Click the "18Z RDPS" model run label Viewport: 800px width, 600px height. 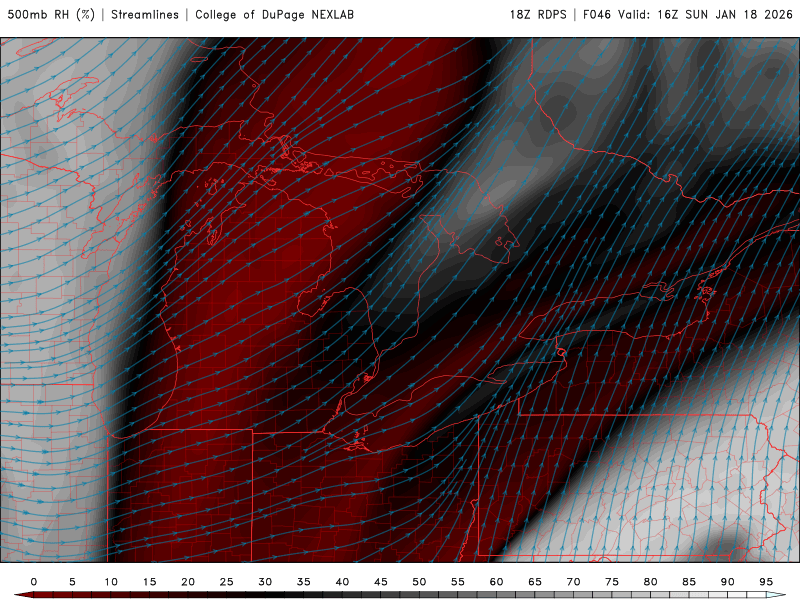click(x=538, y=14)
